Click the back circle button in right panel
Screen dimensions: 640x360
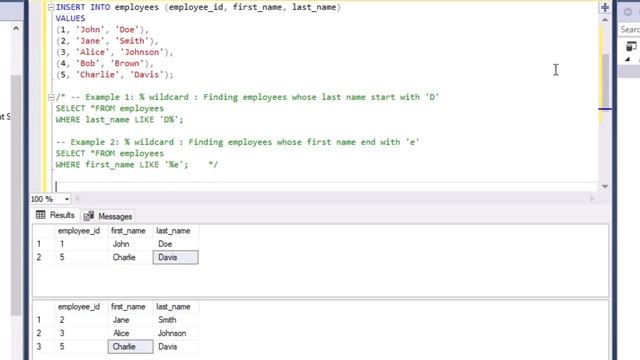[x=628, y=12]
